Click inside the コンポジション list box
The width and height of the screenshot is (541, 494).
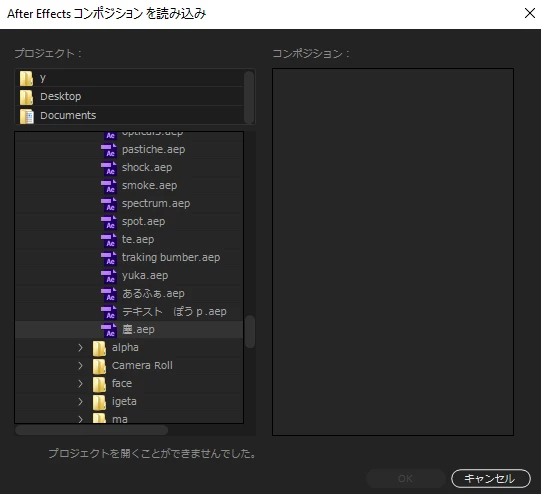393,252
